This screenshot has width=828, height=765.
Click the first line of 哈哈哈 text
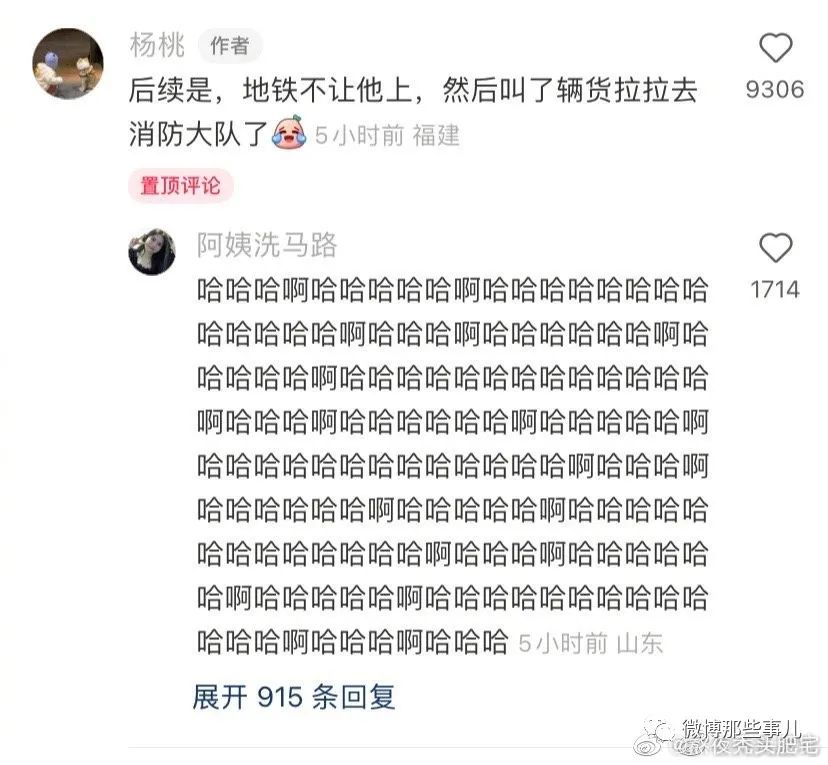[x=453, y=290]
